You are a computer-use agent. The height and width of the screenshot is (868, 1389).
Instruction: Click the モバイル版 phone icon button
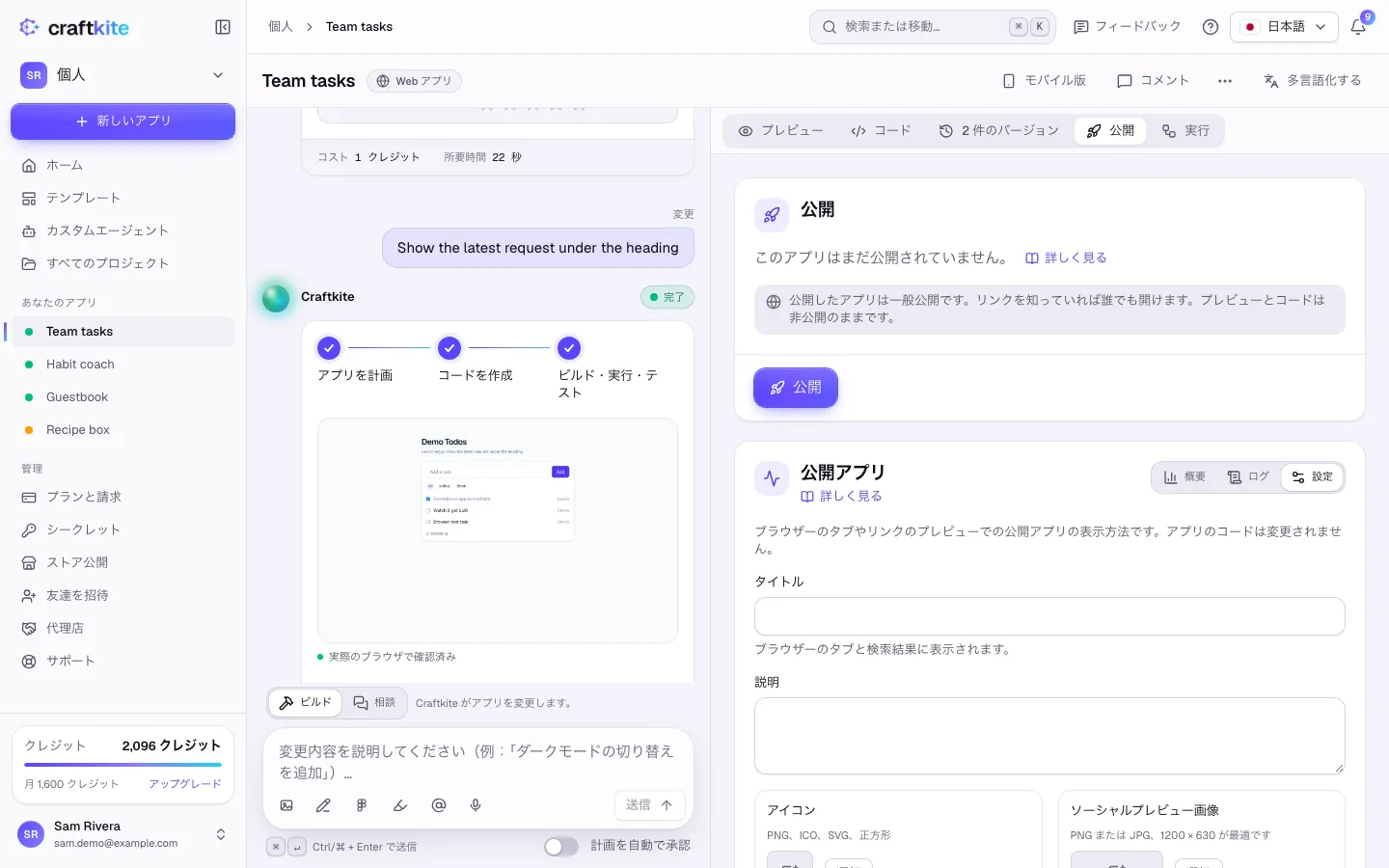pyautogui.click(x=1045, y=81)
